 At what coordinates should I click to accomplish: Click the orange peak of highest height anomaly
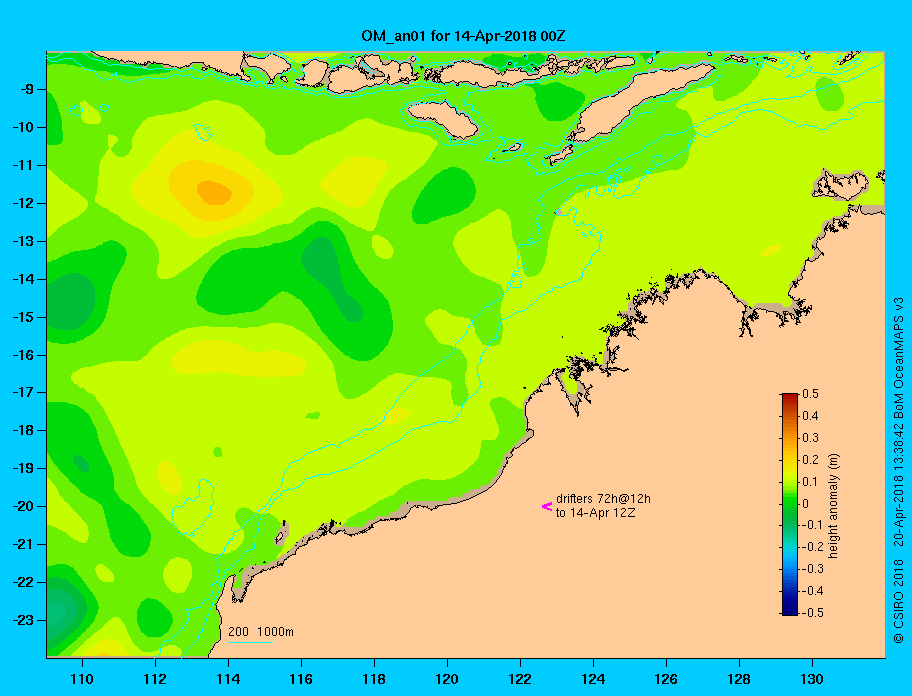pos(214,192)
